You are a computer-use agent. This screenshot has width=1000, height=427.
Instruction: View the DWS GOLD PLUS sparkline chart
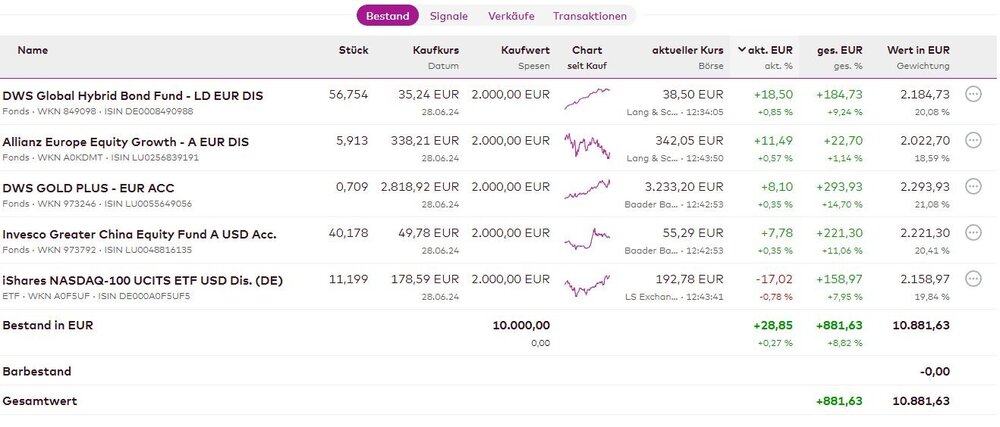(586, 190)
